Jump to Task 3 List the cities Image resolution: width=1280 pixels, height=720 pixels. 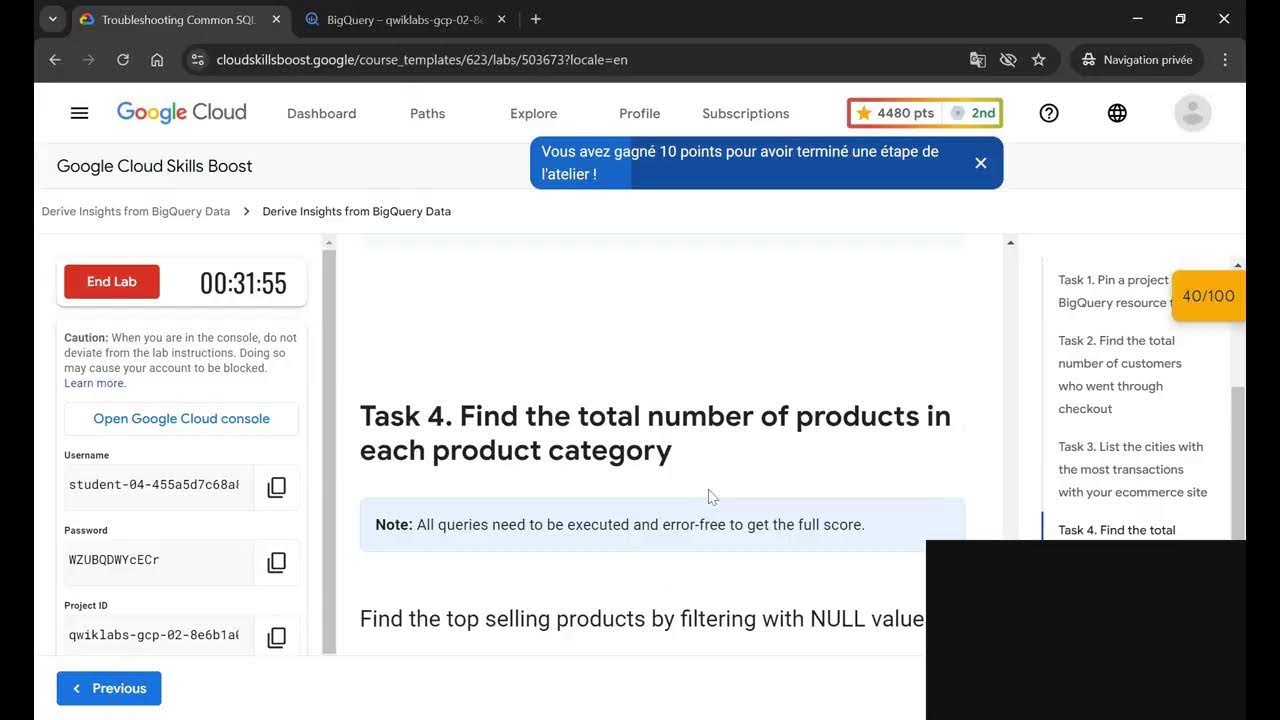[1133, 469]
